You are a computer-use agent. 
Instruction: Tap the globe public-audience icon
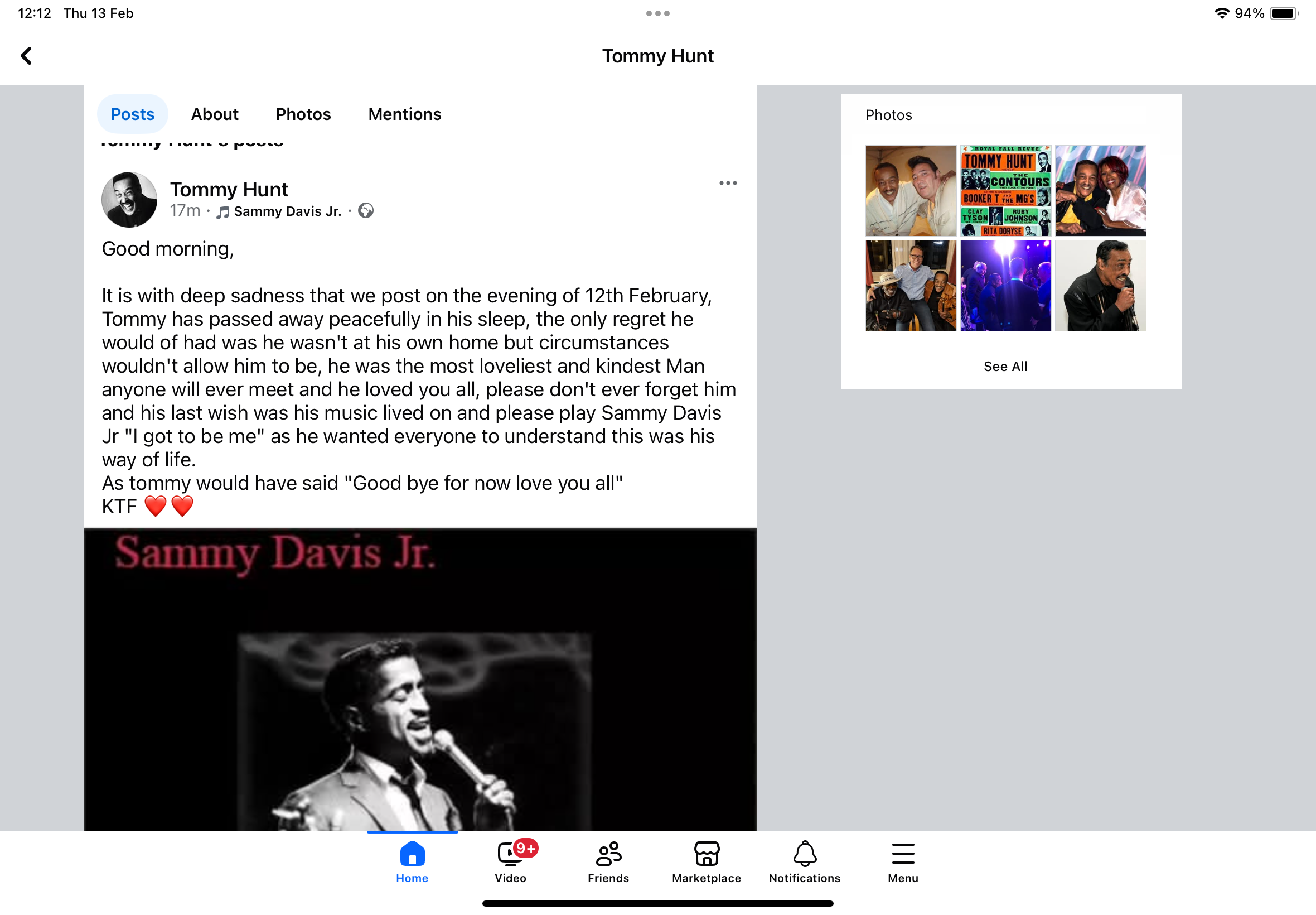[365, 211]
